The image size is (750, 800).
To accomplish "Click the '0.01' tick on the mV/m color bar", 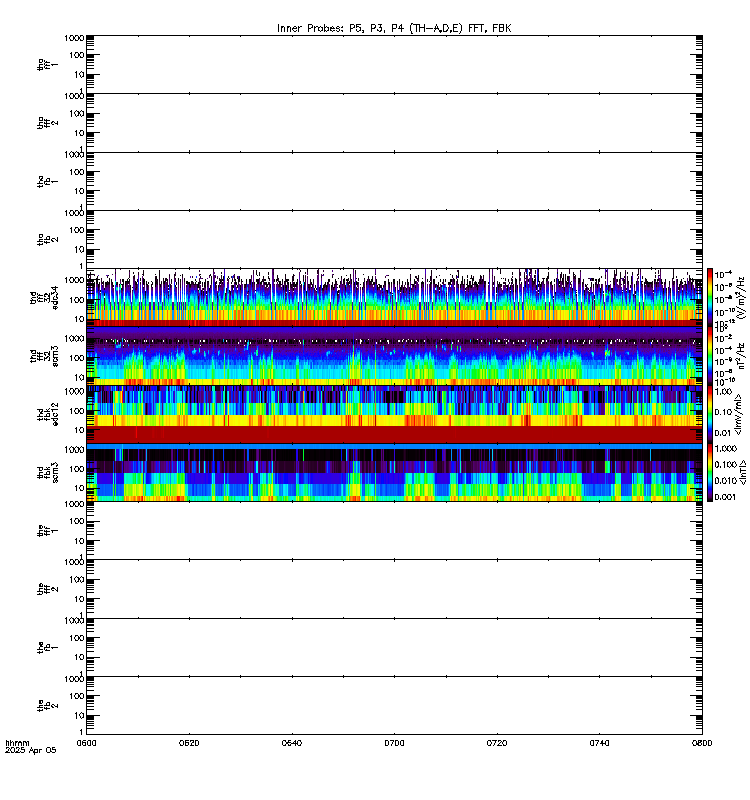I will tap(723, 433).
